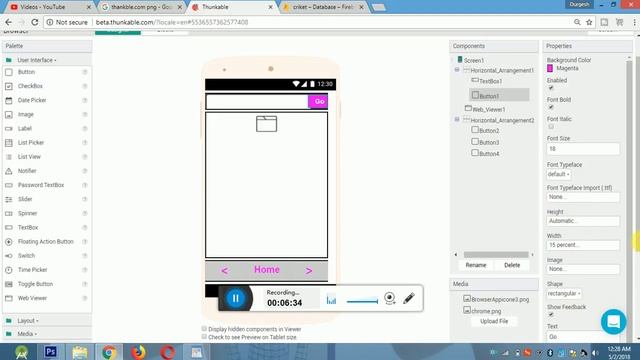Screen dimensions: 640x360
Task: Click the Upload File button
Action: click(494, 321)
